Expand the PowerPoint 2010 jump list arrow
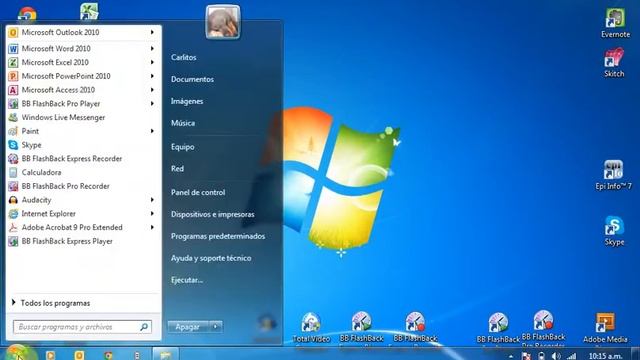 pyautogui.click(x=152, y=76)
